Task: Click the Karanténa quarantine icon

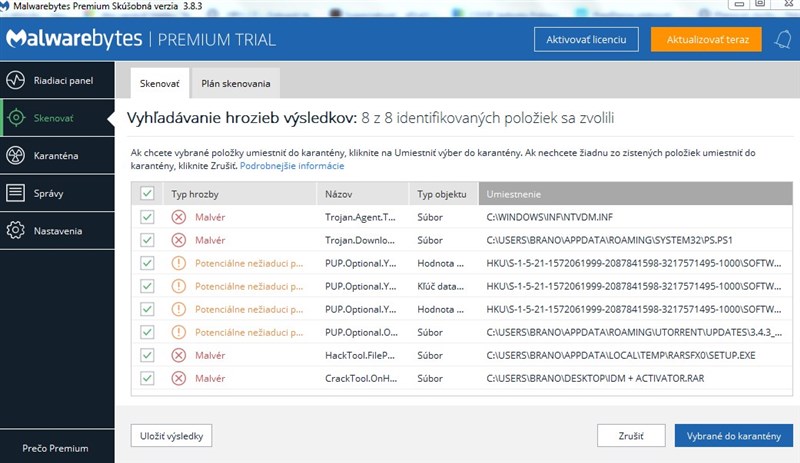Action: (15, 156)
